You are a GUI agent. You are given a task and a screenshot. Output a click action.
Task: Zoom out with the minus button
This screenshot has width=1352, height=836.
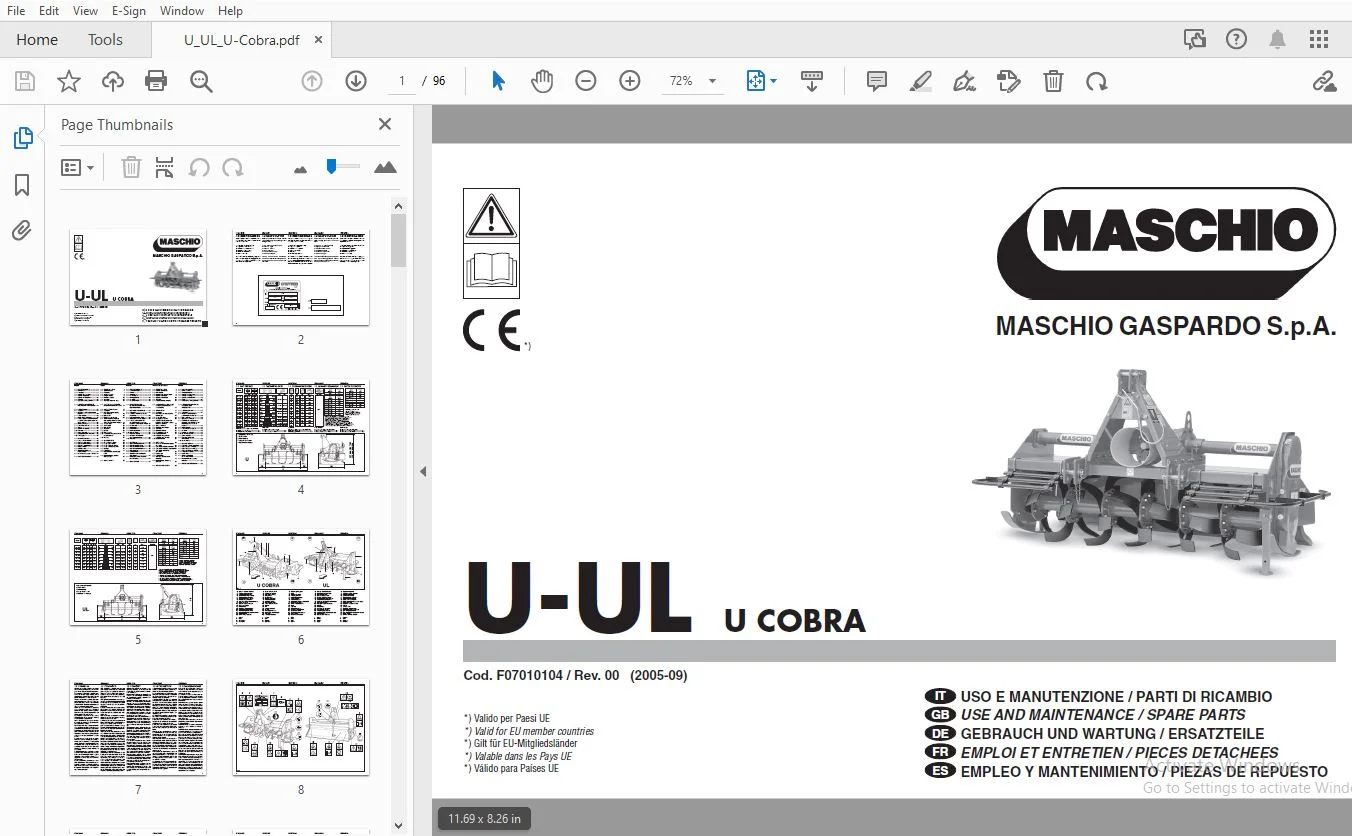pyautogui.click(x=586, y=81)
